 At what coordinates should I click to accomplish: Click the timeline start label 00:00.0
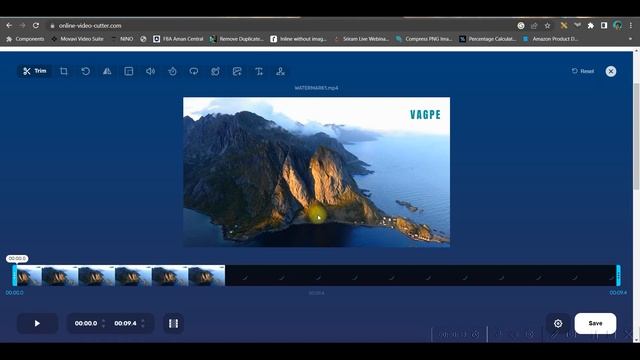pyautogui.click(x=15, y=293)
